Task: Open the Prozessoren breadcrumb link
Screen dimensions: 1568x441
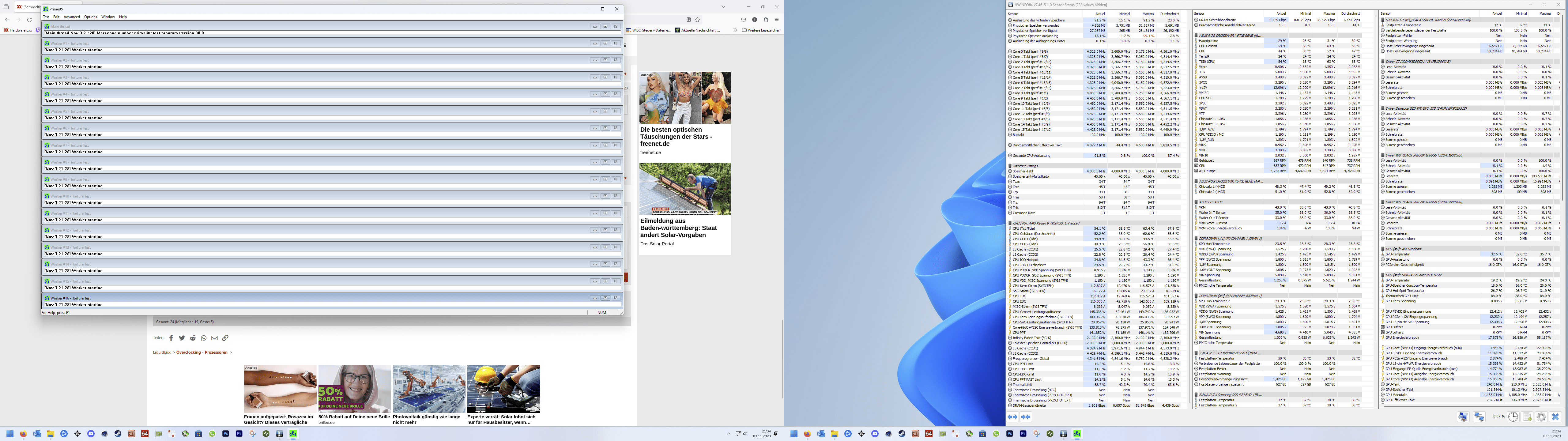Action: point(216,352)
